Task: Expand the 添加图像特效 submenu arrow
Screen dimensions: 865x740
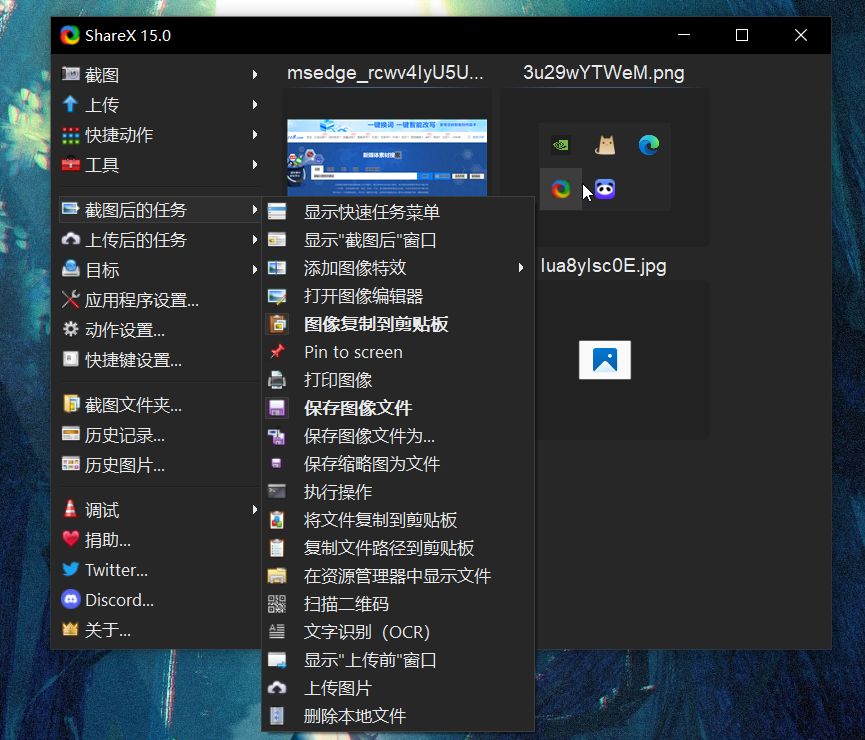Action: point(521,268)
